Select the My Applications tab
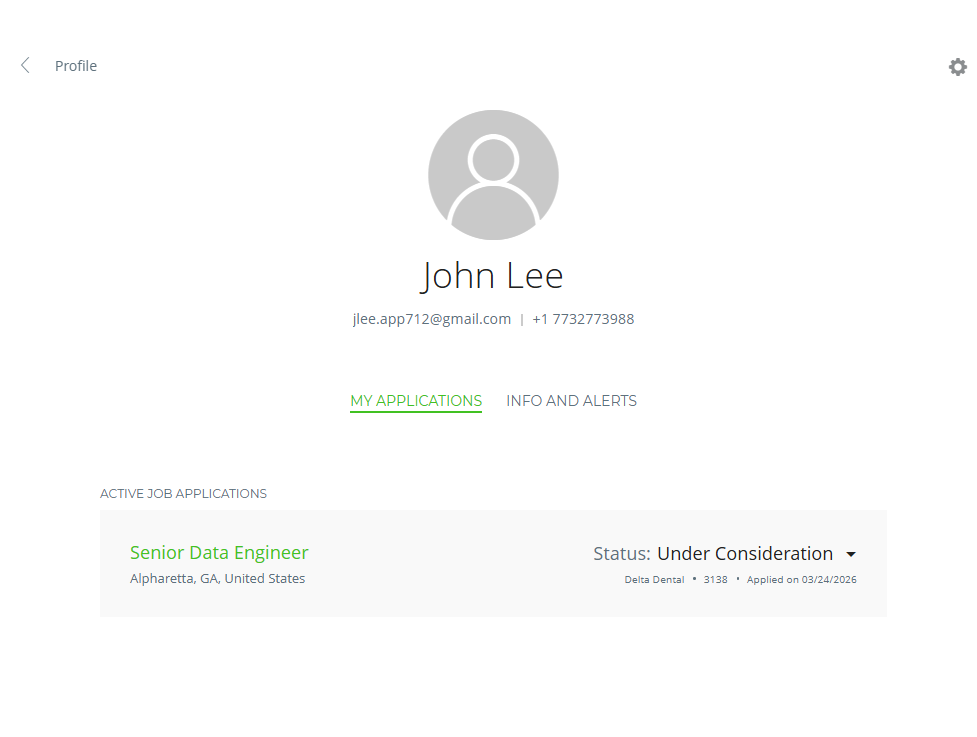The height and width of the screenshot is (737, 977). coord(416,401)
